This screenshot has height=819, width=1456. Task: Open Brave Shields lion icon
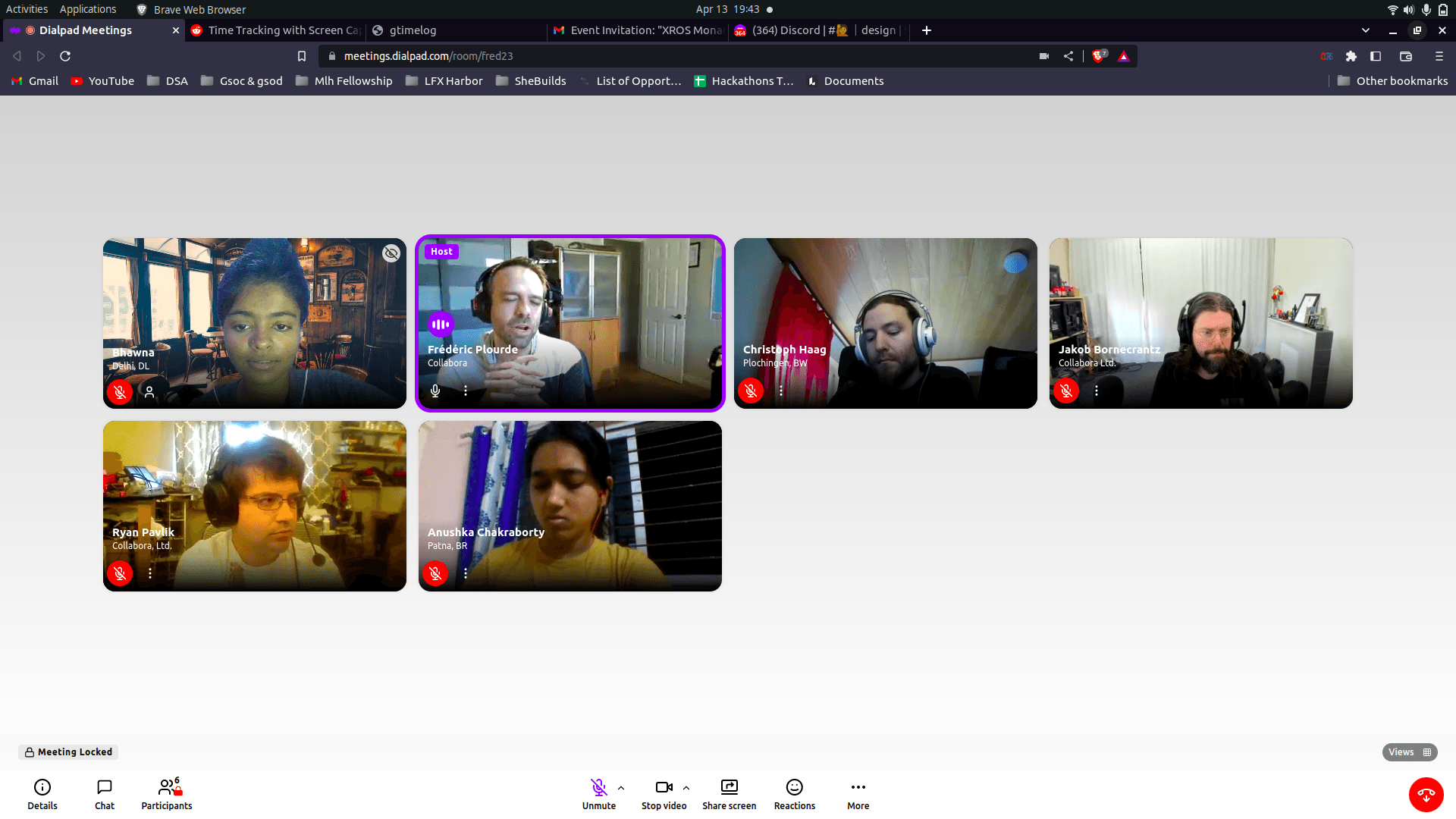pos(1099,56)
